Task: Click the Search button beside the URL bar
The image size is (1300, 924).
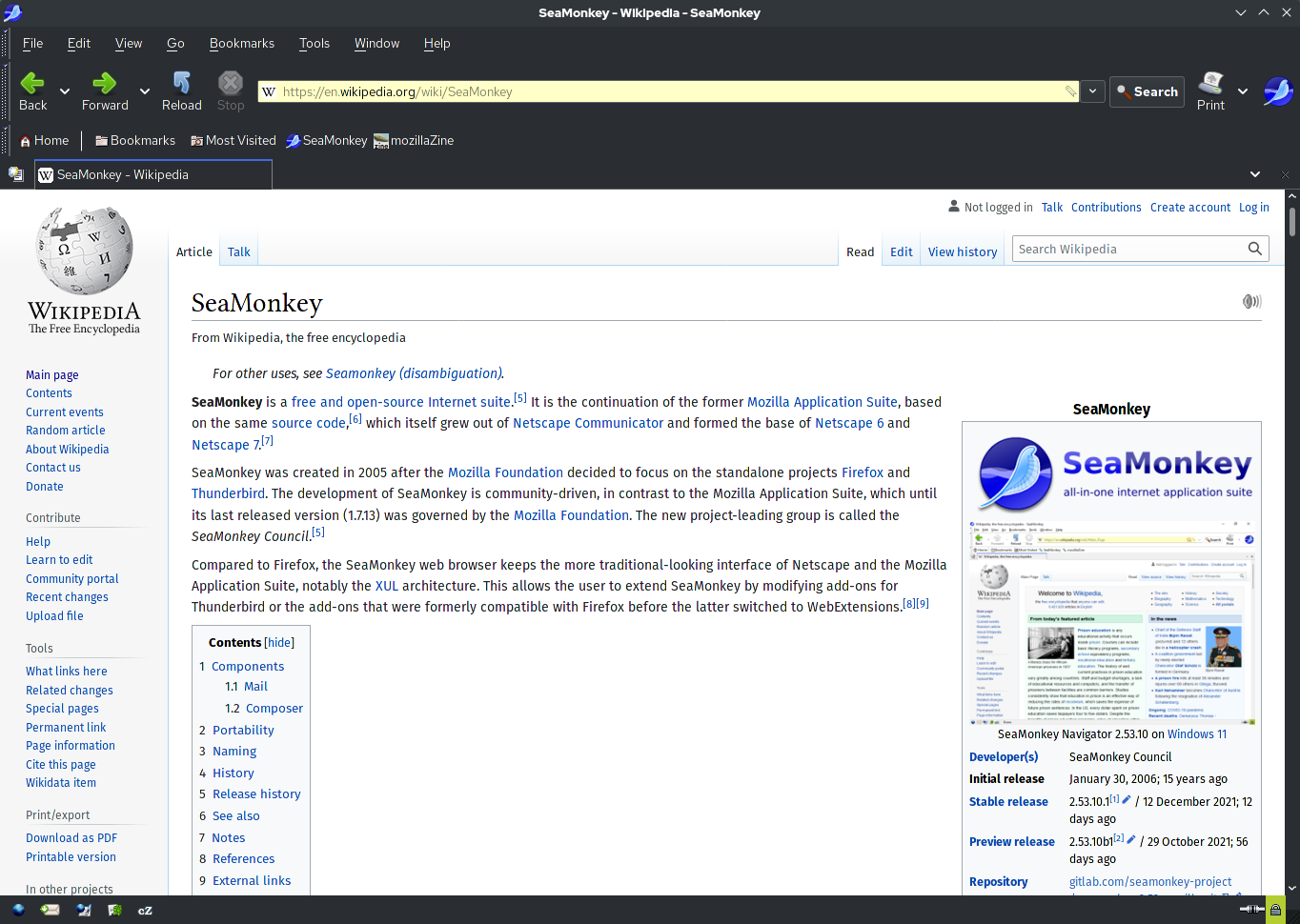Action: coord(1148,91)
